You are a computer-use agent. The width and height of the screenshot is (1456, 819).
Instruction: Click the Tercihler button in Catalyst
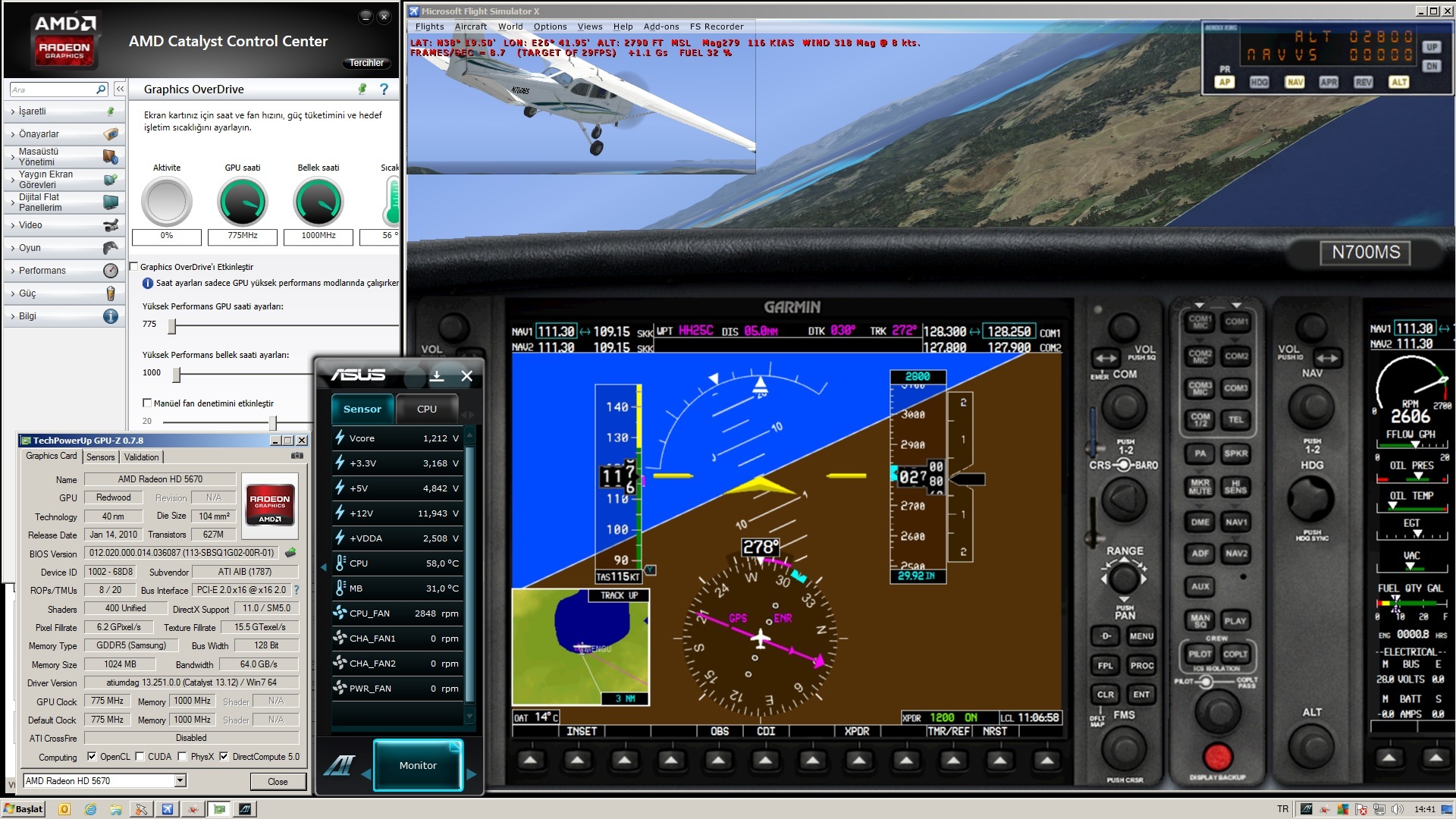[x=367, y=63]
